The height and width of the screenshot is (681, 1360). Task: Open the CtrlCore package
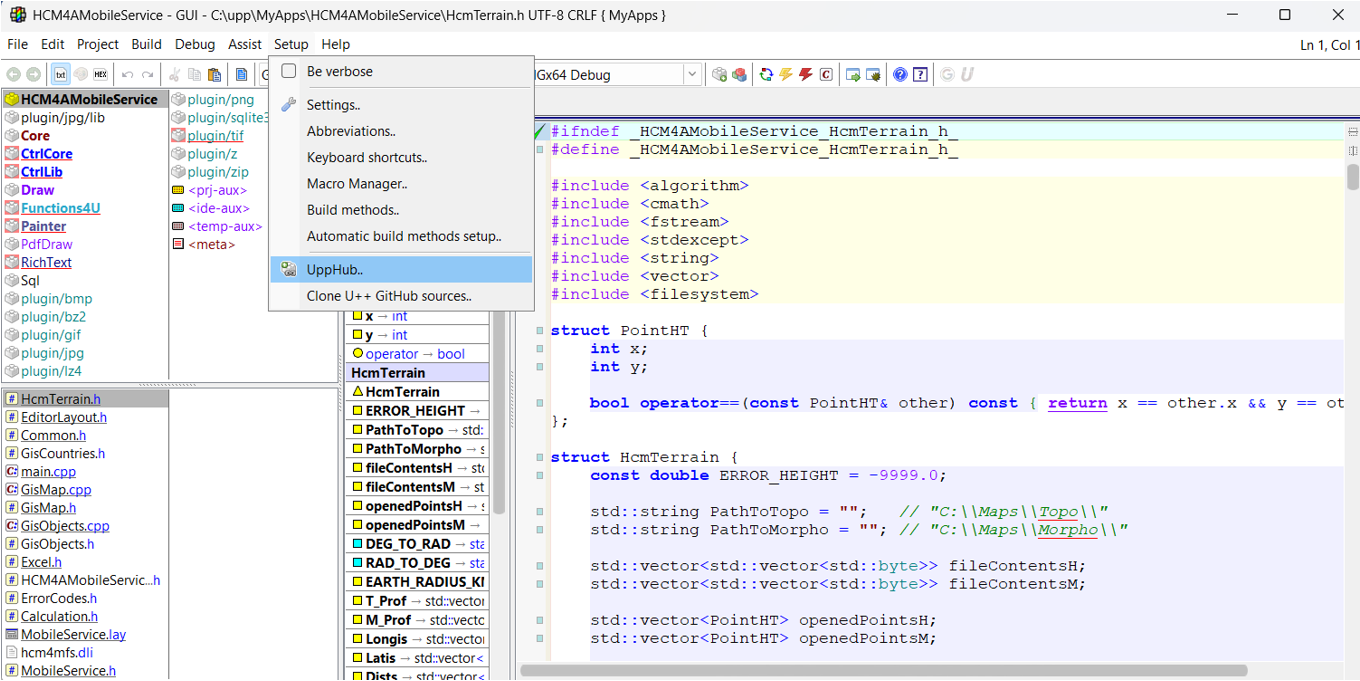click(x=46, y=154)
